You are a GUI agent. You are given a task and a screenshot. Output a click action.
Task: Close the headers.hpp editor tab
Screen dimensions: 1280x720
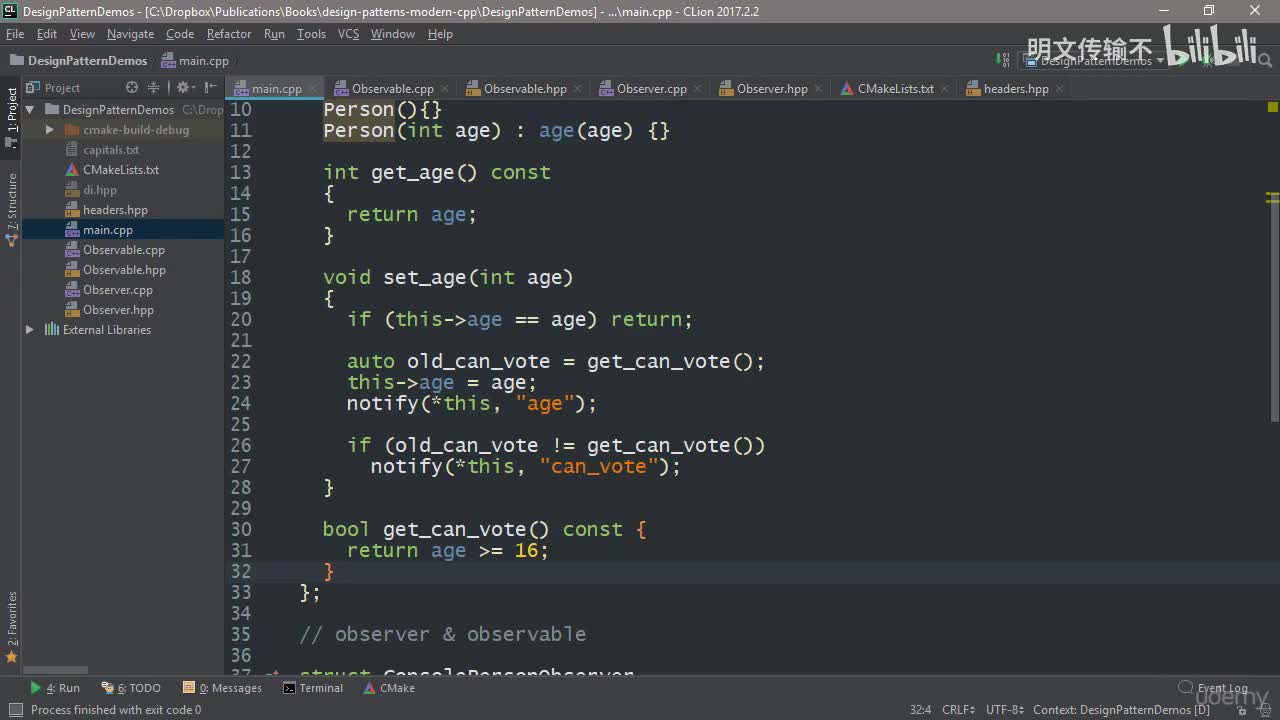[x=1059, y=89]
